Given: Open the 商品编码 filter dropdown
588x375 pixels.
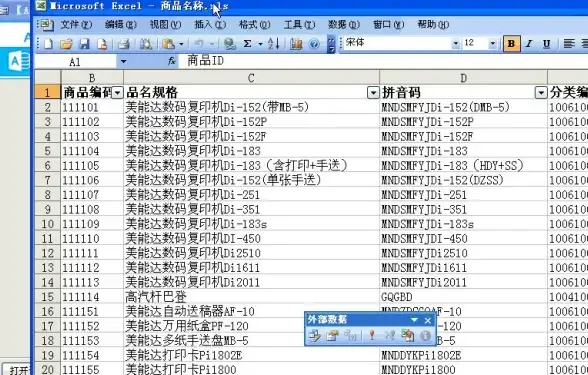Looking at the screenshot, I should [118, 93].
